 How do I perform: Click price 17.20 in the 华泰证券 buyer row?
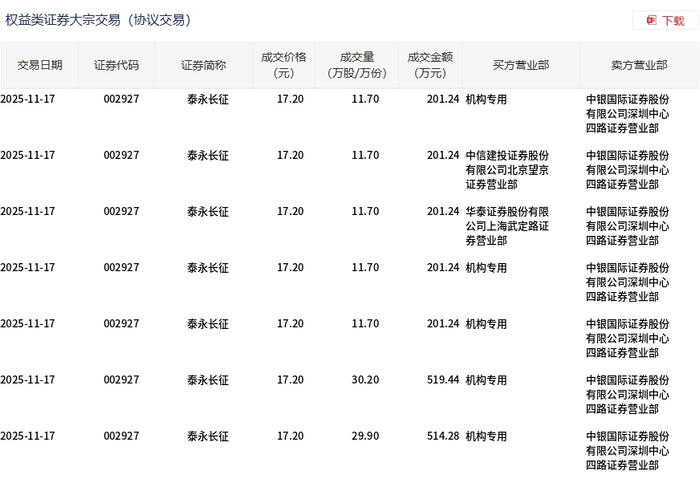[x=290, y=212]
